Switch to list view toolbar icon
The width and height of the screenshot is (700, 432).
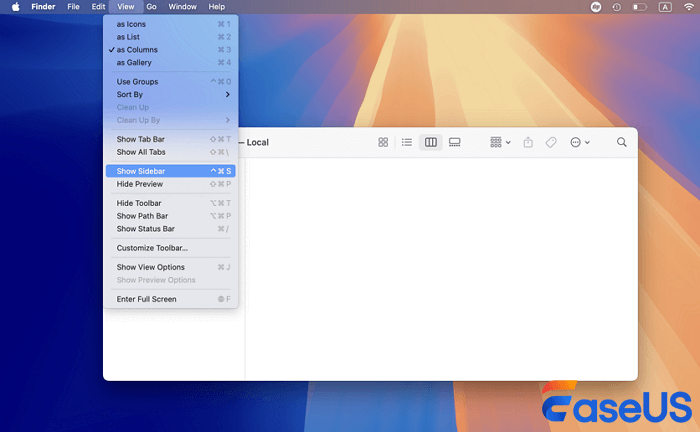tap(407, 143)
